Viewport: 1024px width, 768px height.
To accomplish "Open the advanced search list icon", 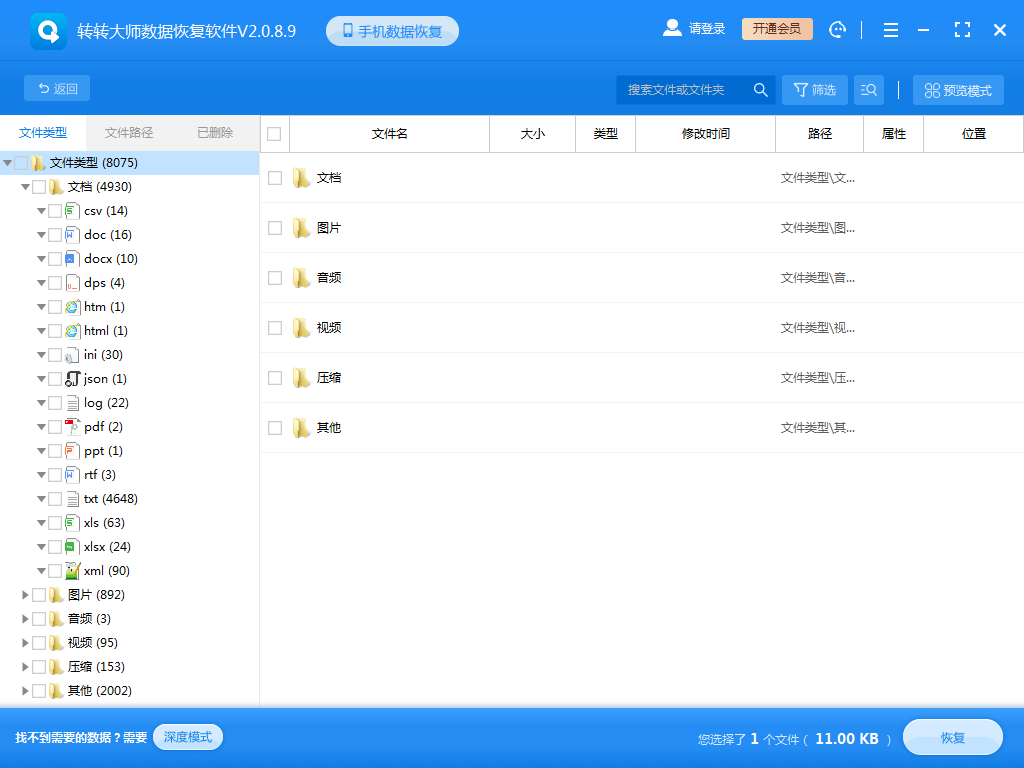I will coord(869,89).
